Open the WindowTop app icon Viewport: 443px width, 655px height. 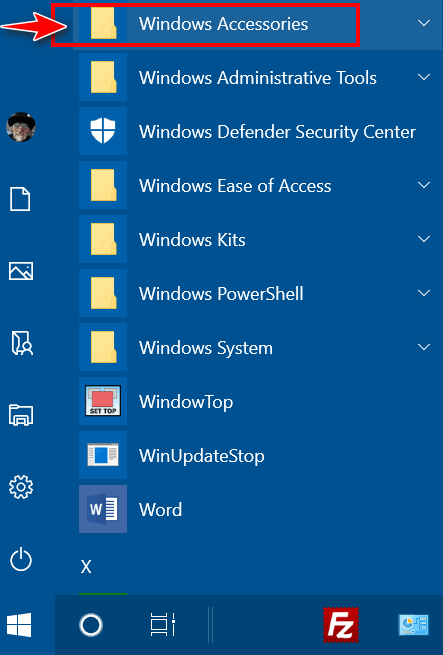[103, 401]
